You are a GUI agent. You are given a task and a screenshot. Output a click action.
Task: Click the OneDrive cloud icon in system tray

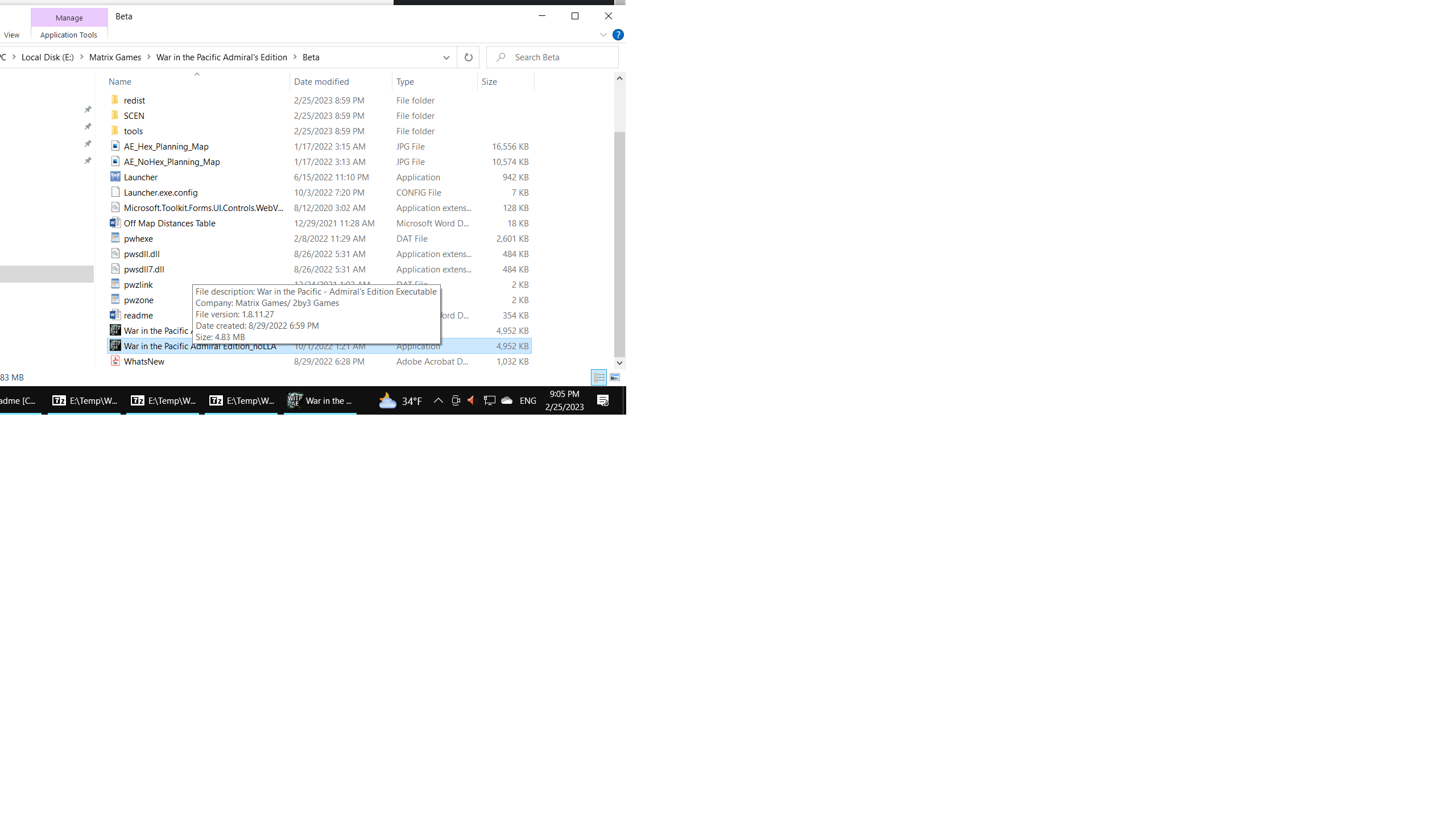tap(507, 400)
